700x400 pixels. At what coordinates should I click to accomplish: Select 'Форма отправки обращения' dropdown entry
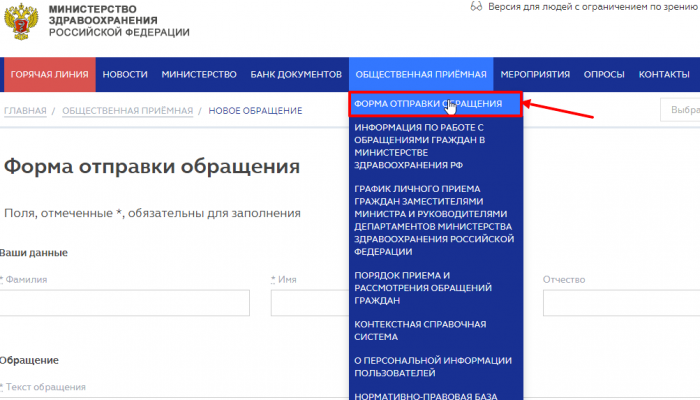[434, 104]
